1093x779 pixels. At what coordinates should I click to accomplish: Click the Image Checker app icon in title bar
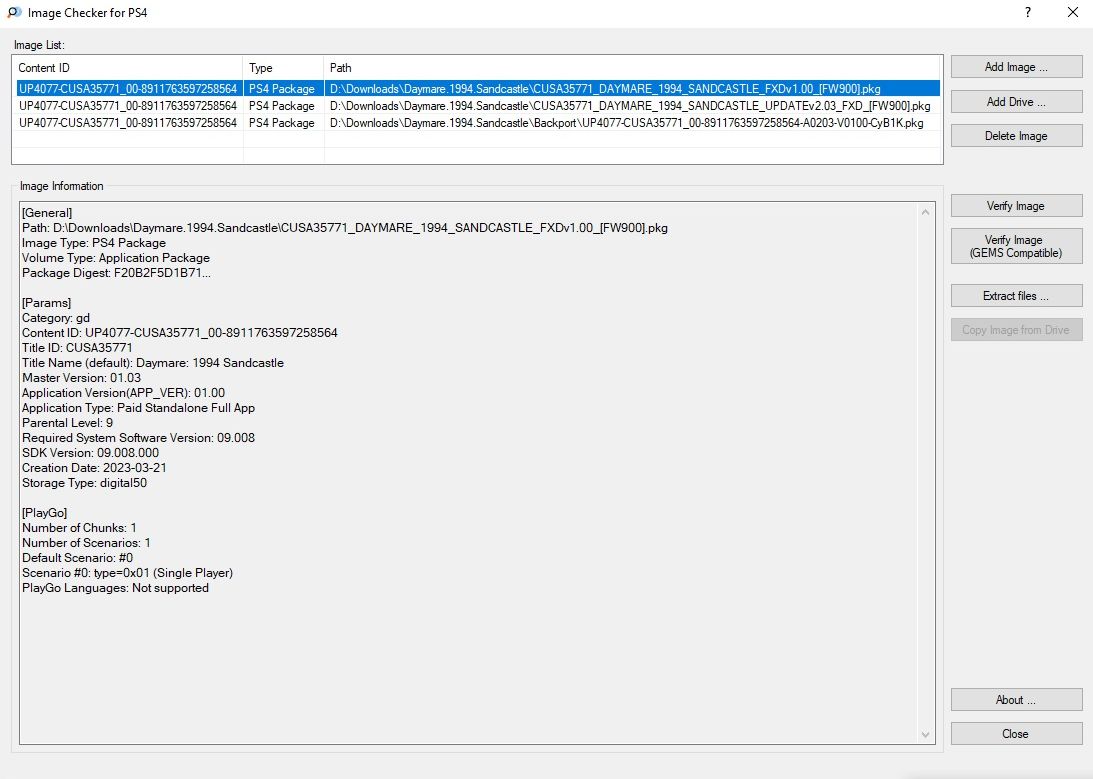click(14, 13)
